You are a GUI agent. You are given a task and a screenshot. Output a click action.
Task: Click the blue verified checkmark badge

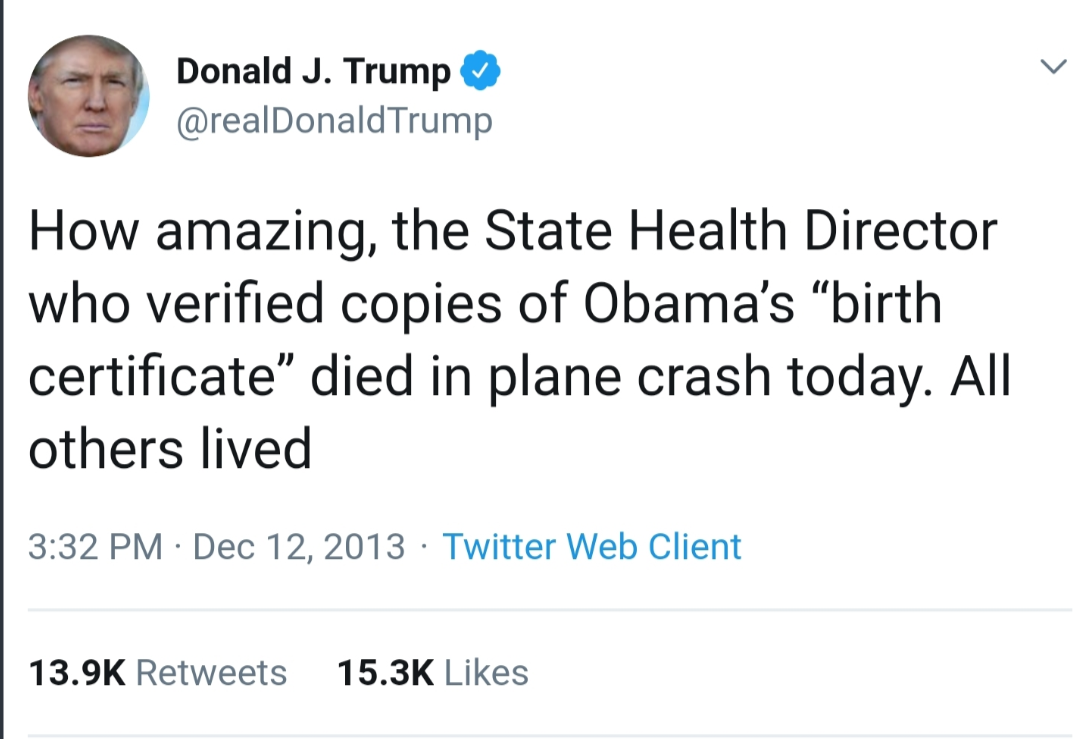click(x=481, y=71)
